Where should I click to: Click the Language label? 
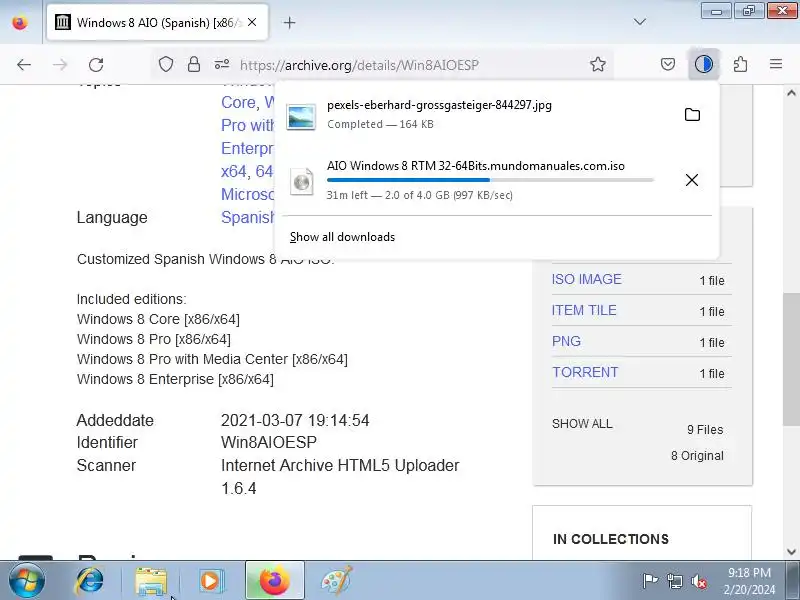(x=112, y=217)
